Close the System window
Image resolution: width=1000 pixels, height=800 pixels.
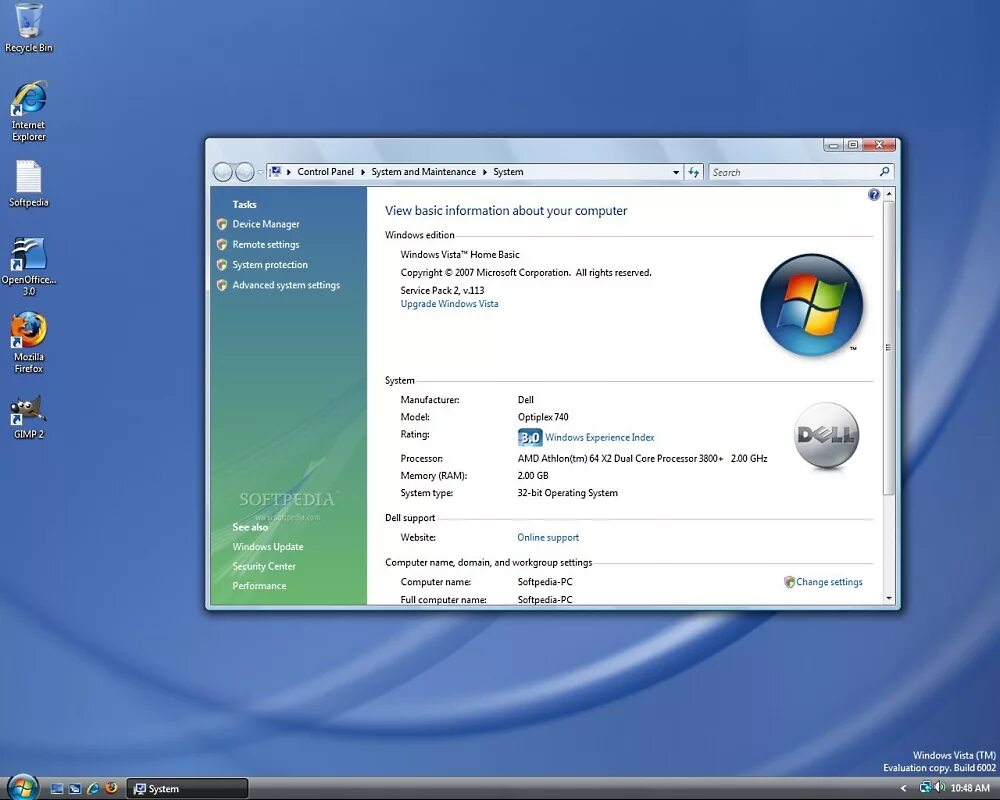[x=879, y=145]
